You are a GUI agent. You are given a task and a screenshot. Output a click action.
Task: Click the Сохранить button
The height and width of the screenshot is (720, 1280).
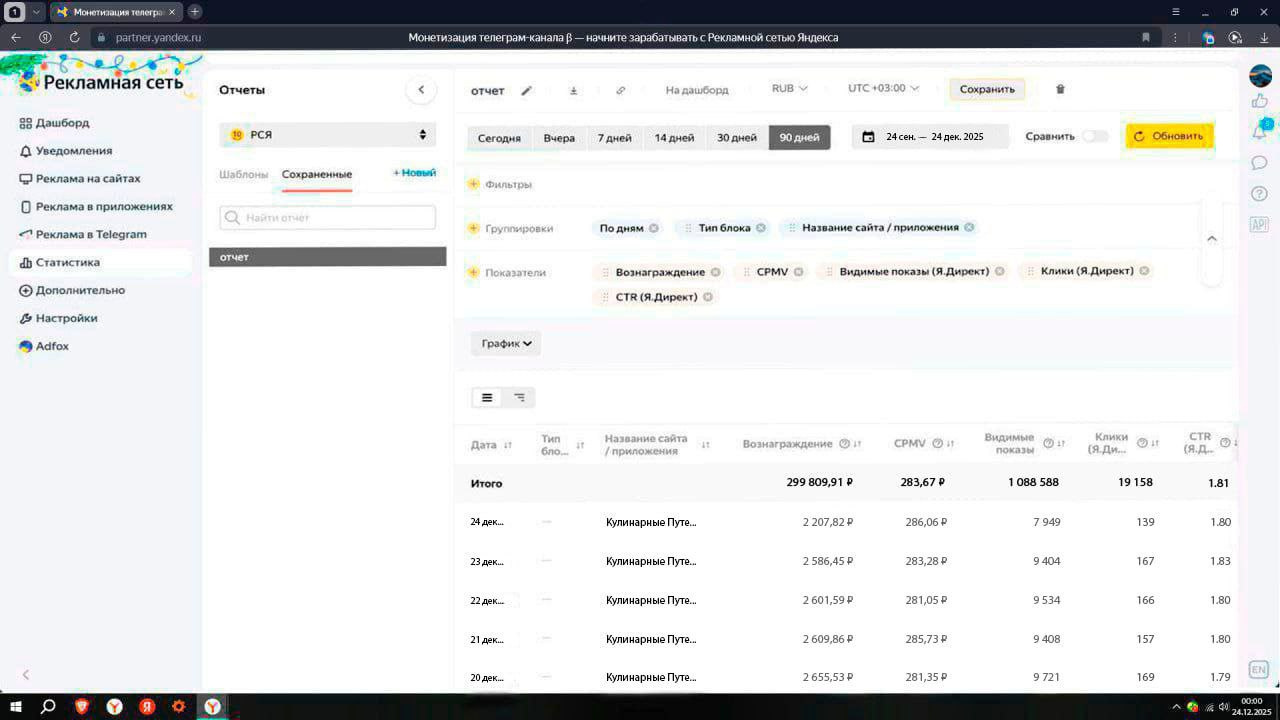[987, 89]
